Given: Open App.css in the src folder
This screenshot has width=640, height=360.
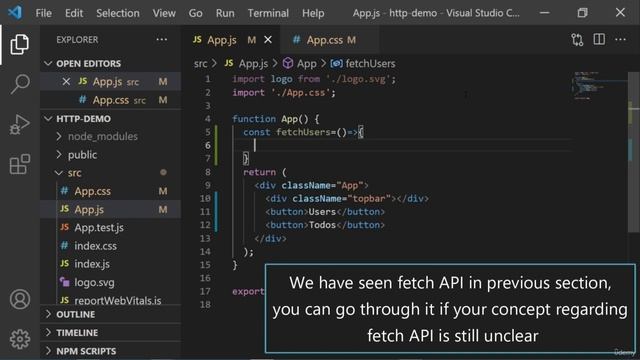Looking at the screenshot, I should (x=110, y=191).
